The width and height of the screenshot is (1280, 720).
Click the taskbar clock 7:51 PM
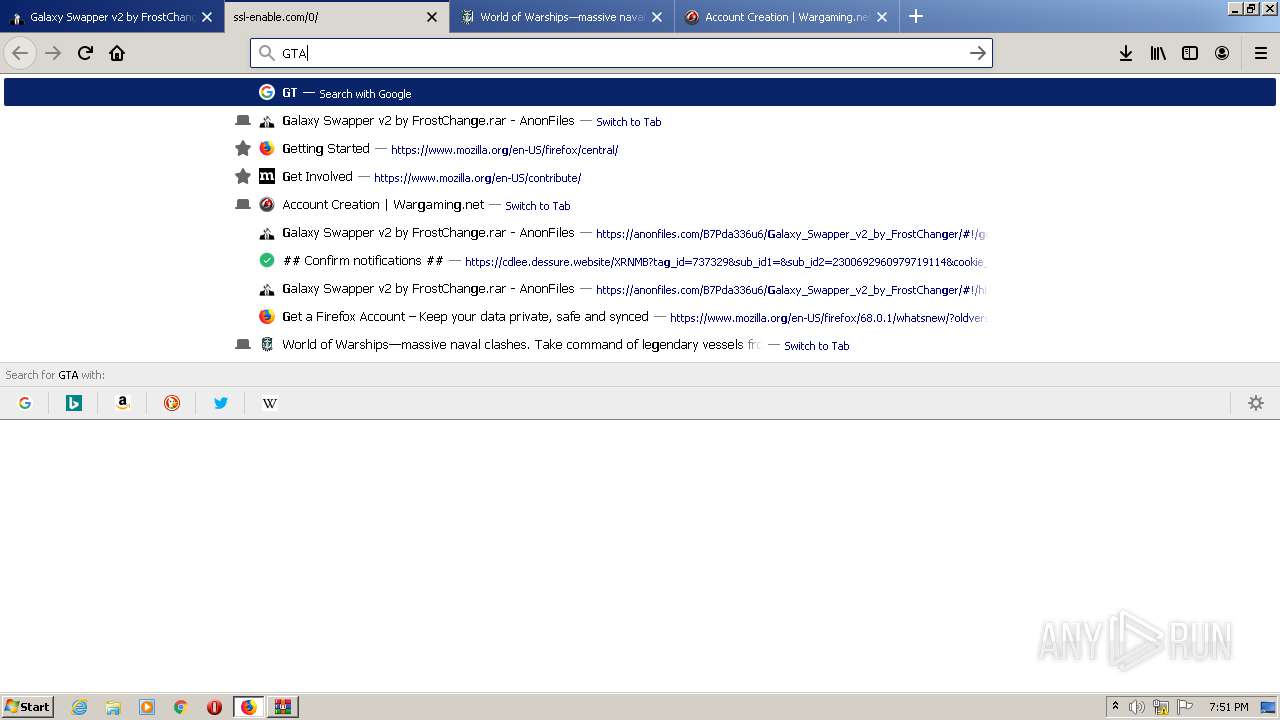(1228, 707)
